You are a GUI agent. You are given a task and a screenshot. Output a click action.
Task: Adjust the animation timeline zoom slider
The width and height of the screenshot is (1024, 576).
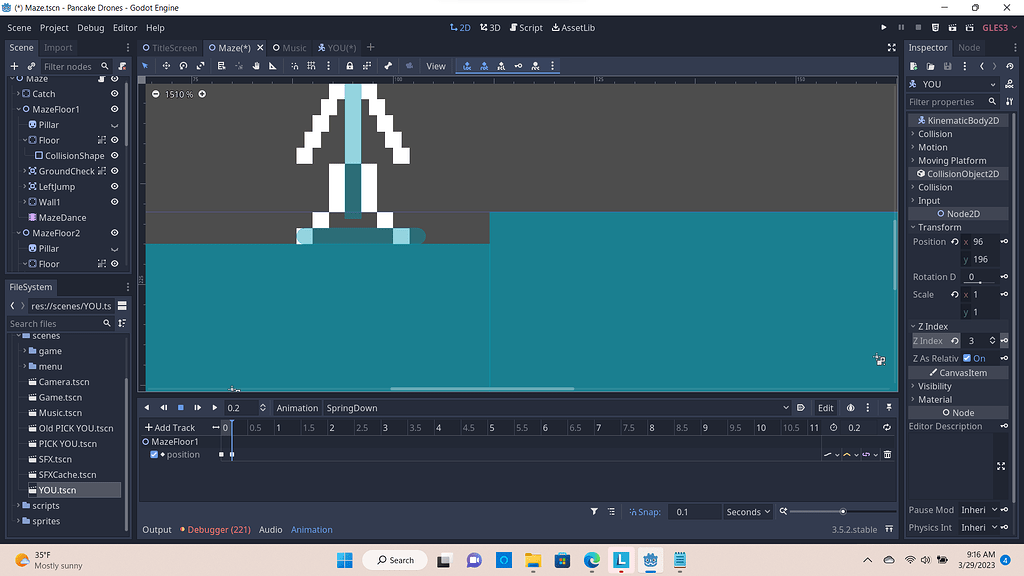[x=845, y=511]
